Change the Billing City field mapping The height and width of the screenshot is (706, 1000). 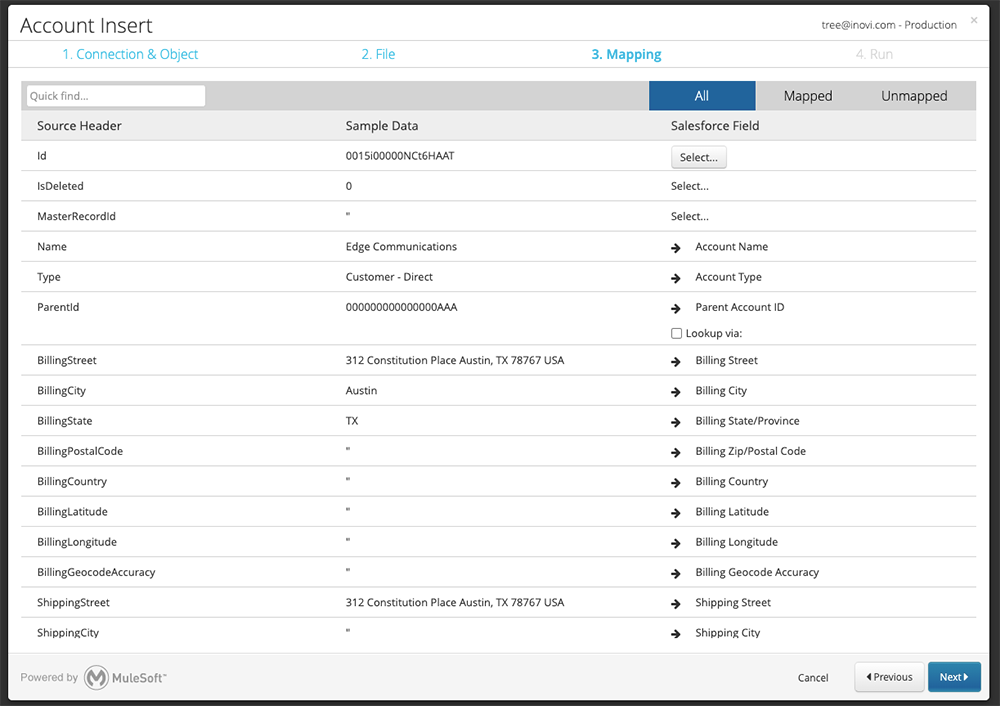pyautogui.click(x=721, y=391)
